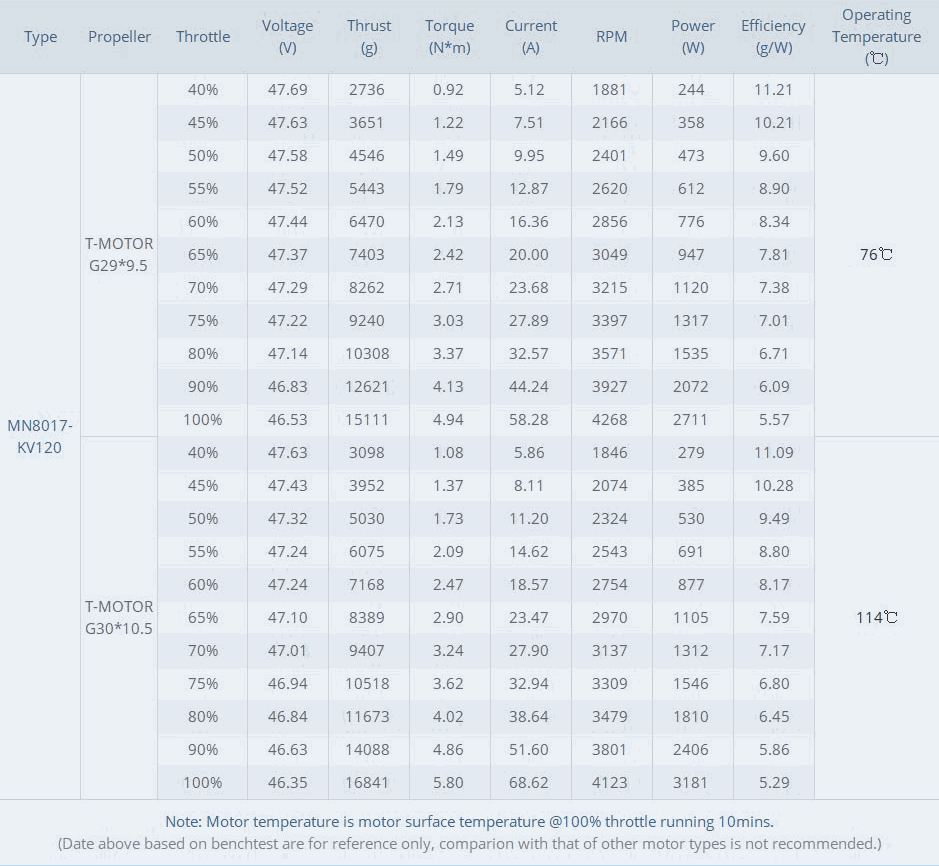
Task: Click RPM value 4268
Action: [610, 419]
